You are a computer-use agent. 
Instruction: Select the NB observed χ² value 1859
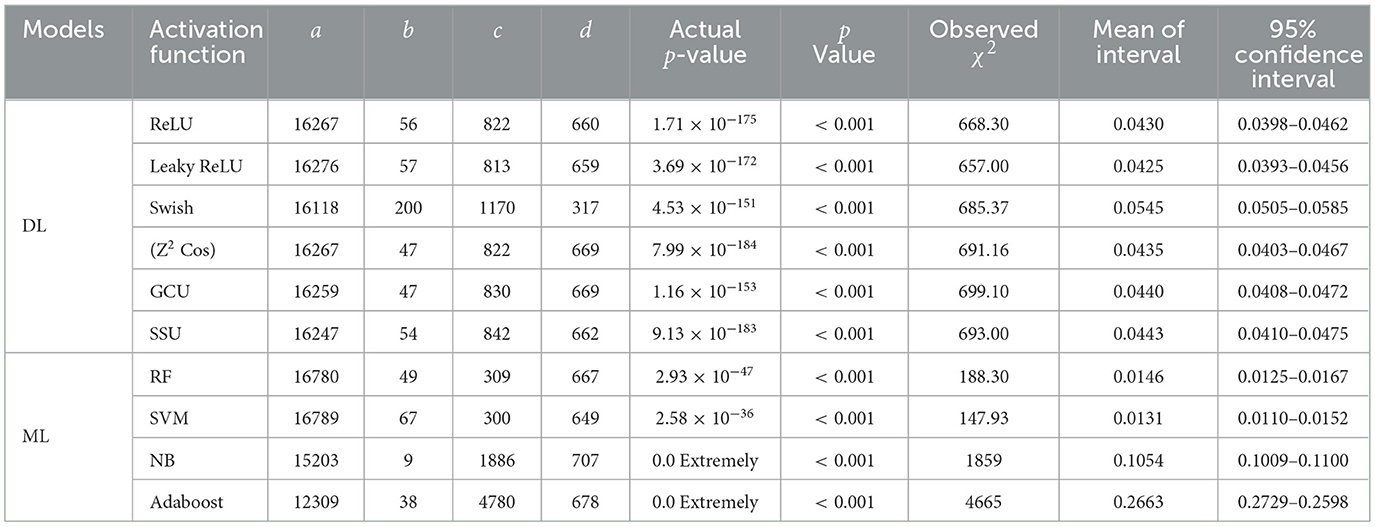(984, 461)
